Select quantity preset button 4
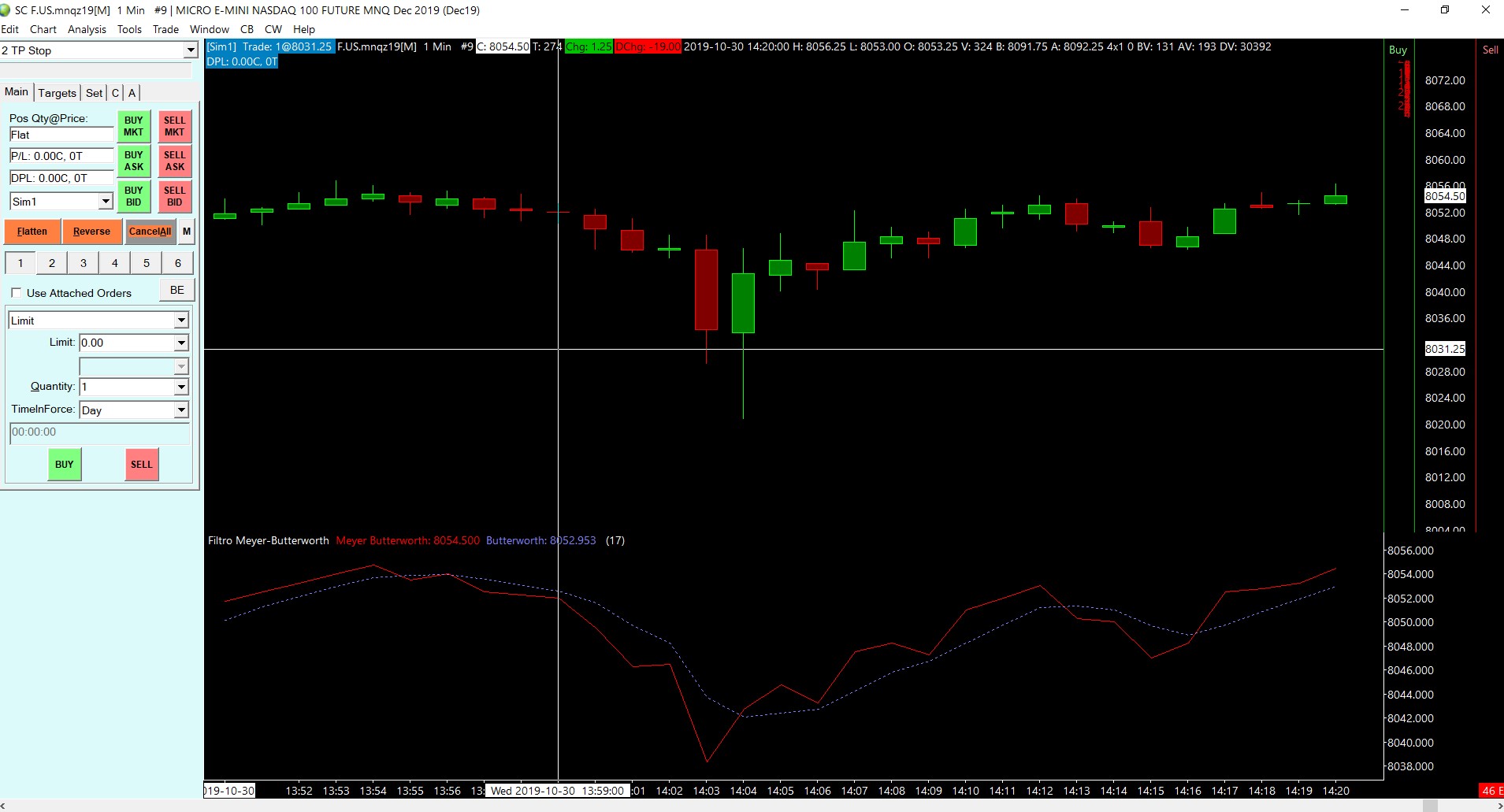 [115, 263]
